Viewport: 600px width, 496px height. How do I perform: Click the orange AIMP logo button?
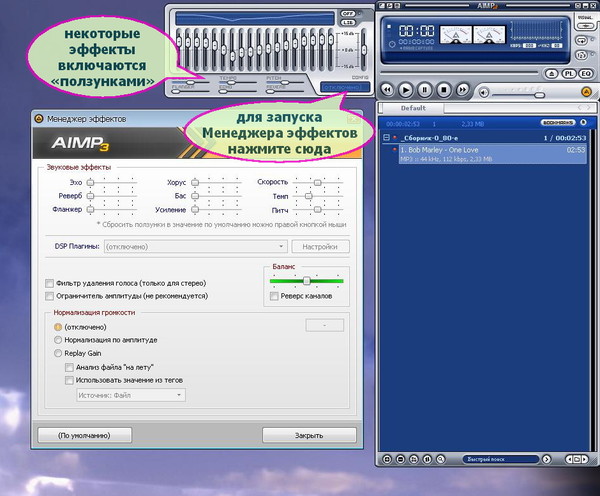tap(586, 92)
